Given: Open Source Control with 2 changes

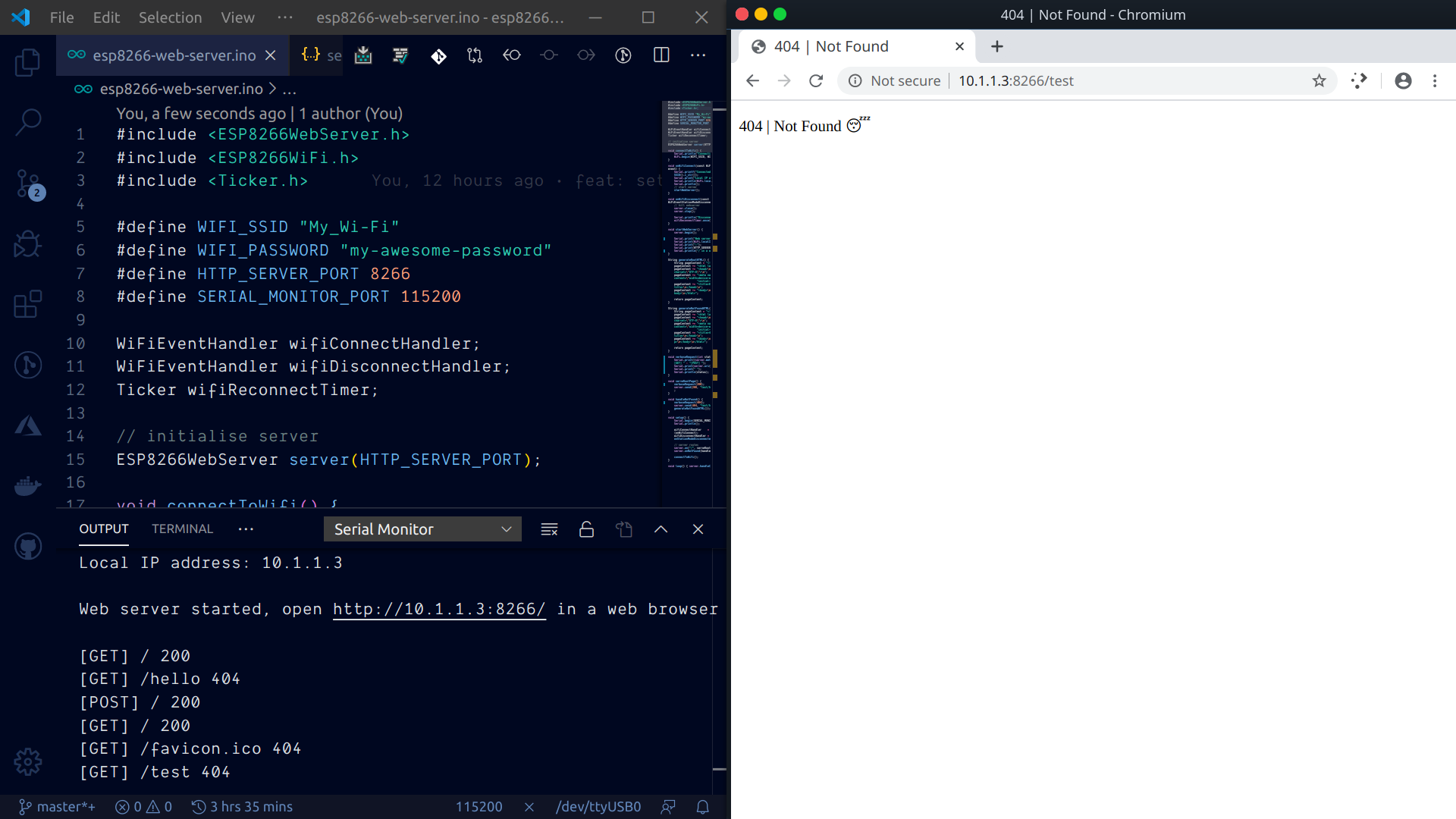Looking at the screenshot, I should [x=28, y=184].
